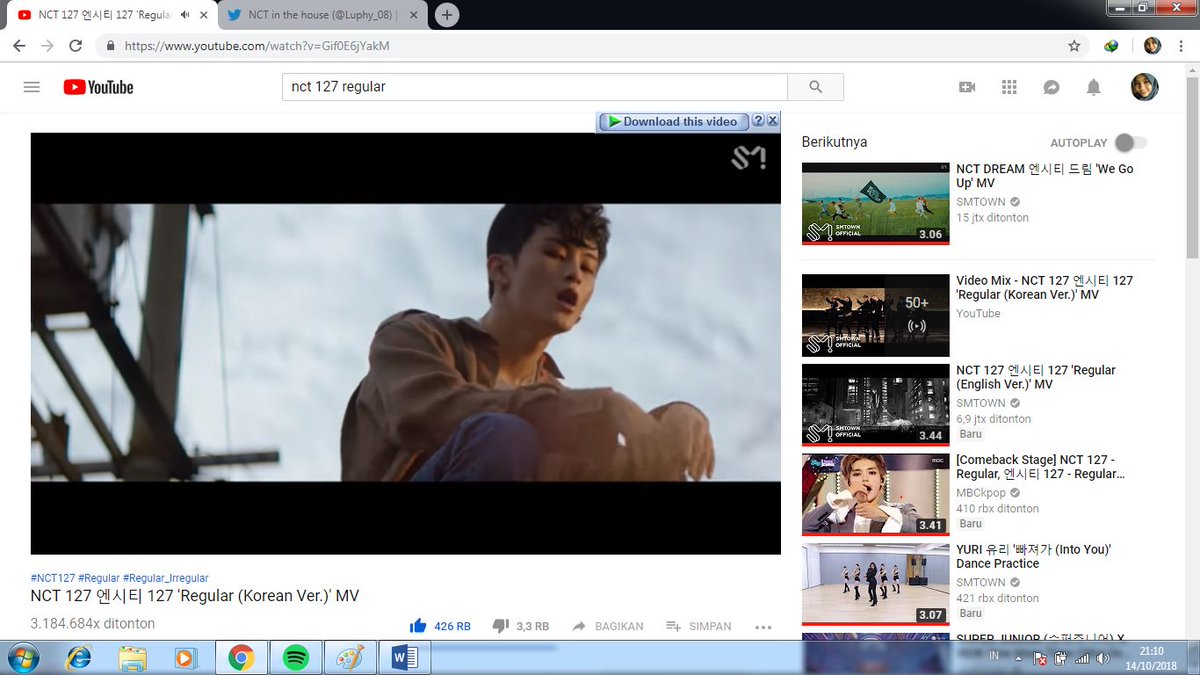1200x675 pixels.
Task: Open the network signal tray icon
Action: tap(1082, 658)
